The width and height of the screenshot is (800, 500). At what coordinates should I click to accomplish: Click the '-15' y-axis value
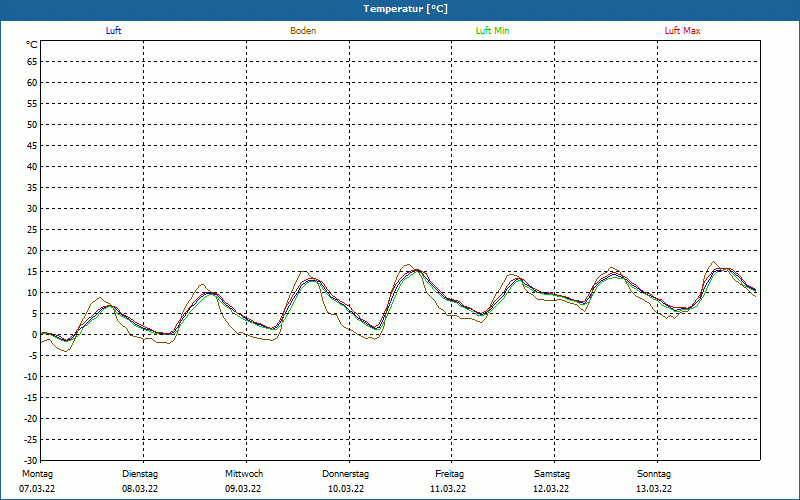tap(31, 397)
